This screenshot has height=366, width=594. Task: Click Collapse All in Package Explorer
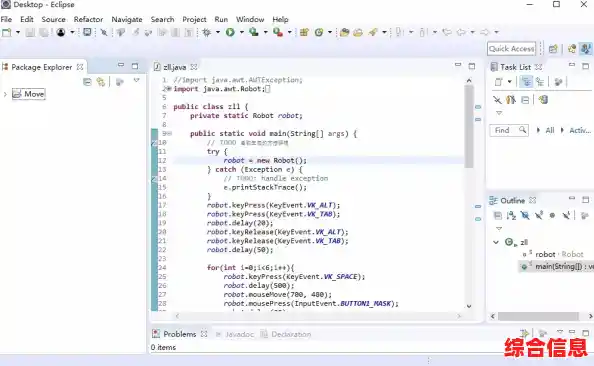pos(87,81)
